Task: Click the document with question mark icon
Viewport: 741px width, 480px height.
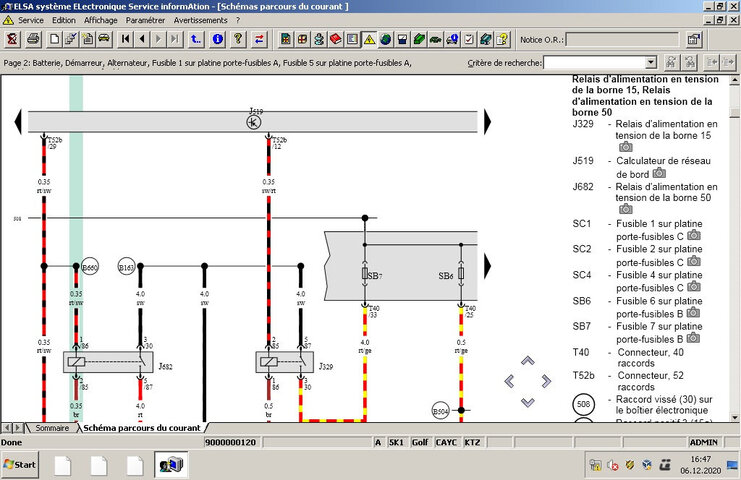Action: tap(502, 39)
